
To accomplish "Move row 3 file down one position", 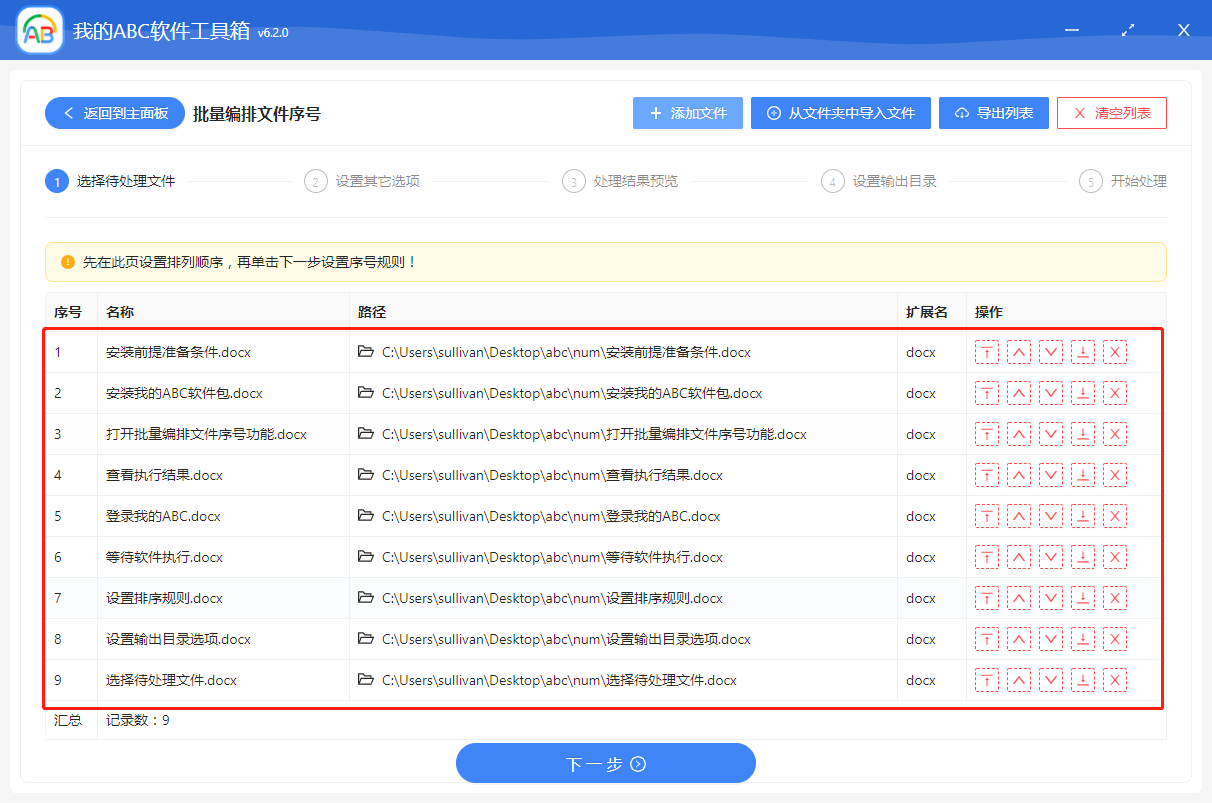I will tap(1050, 434).
